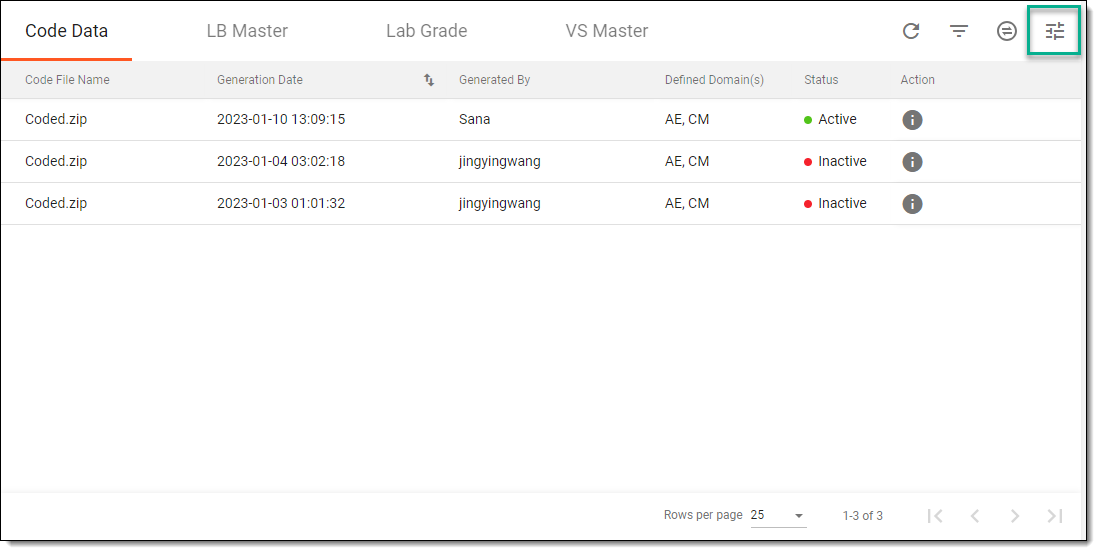Click the Sana generated-by cell

coord(475,119)
